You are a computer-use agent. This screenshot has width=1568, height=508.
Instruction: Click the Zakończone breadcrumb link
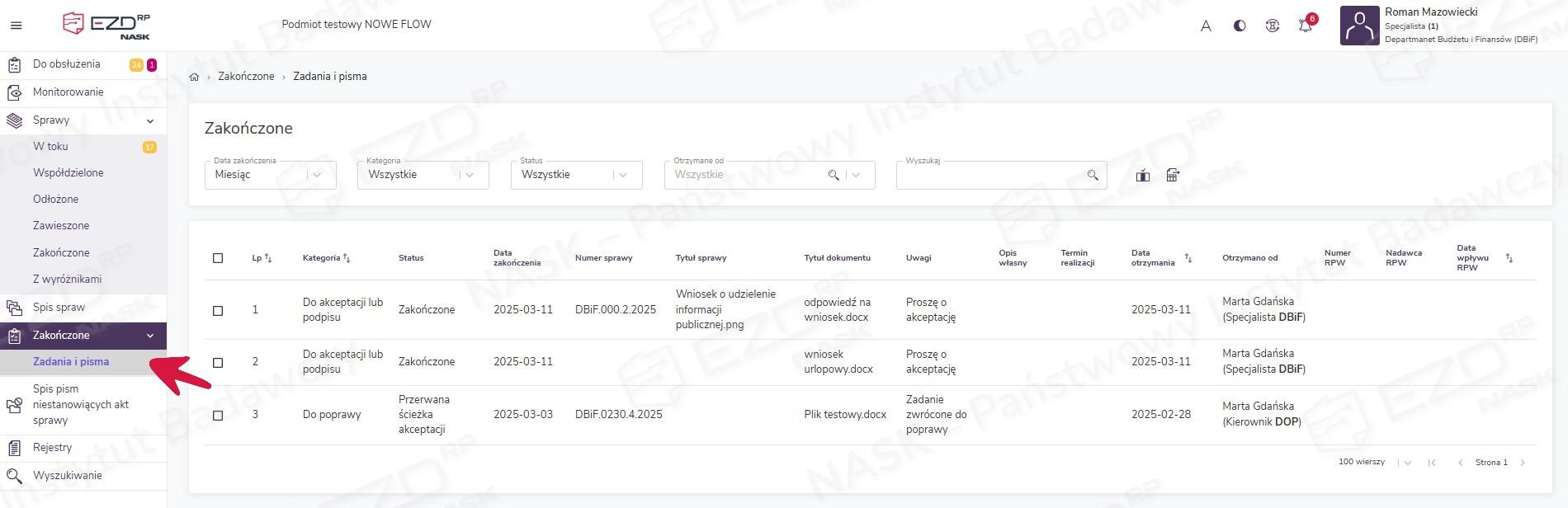[x=246, y=77]
